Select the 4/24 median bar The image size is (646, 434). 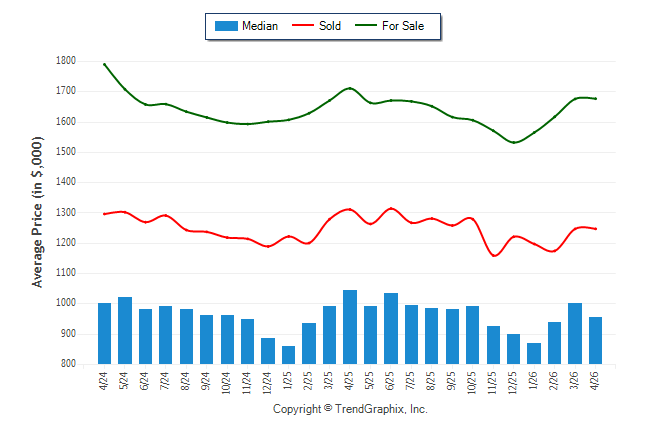pos(104,334)
